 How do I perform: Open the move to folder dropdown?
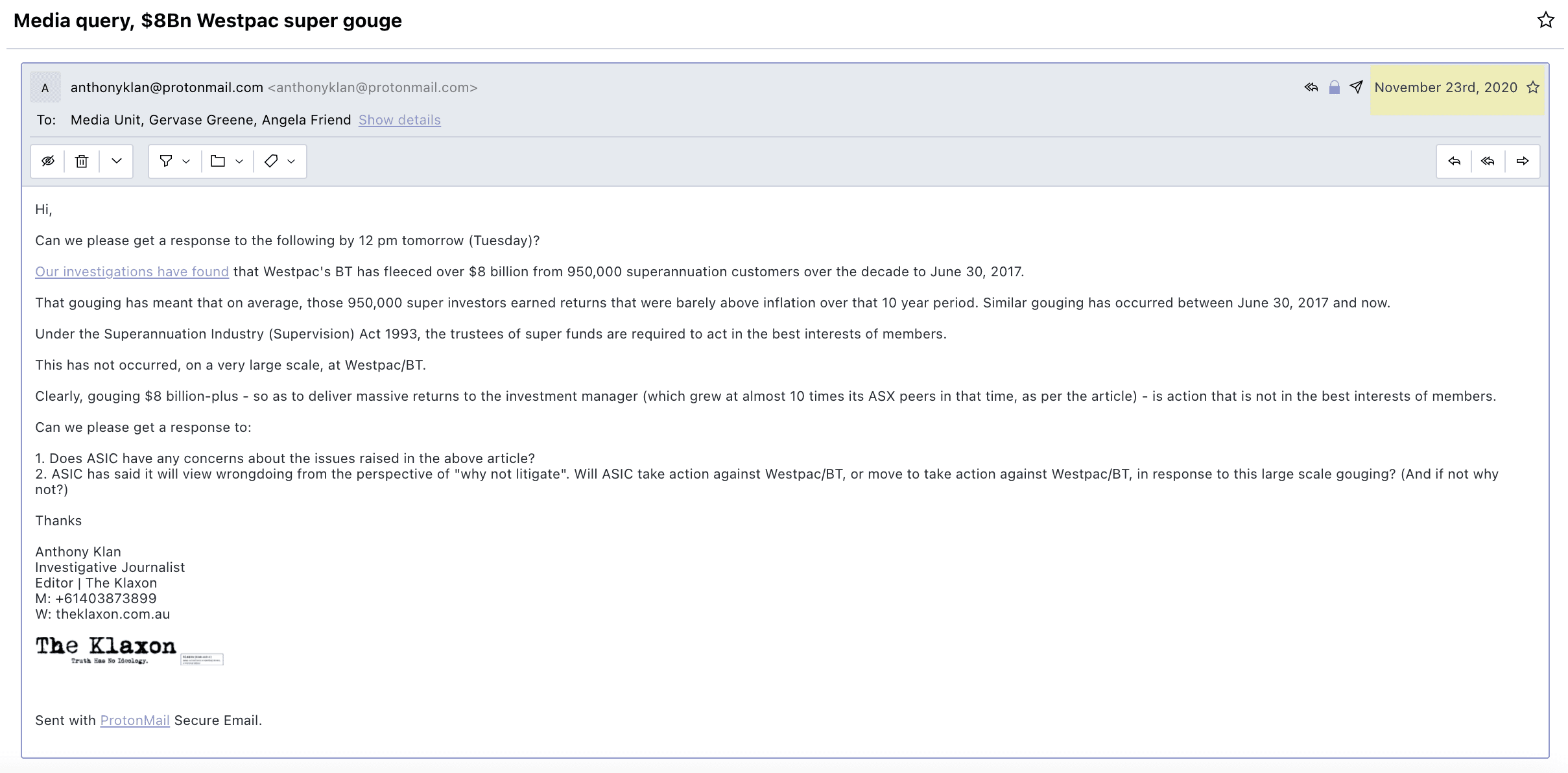click(227, 161)
